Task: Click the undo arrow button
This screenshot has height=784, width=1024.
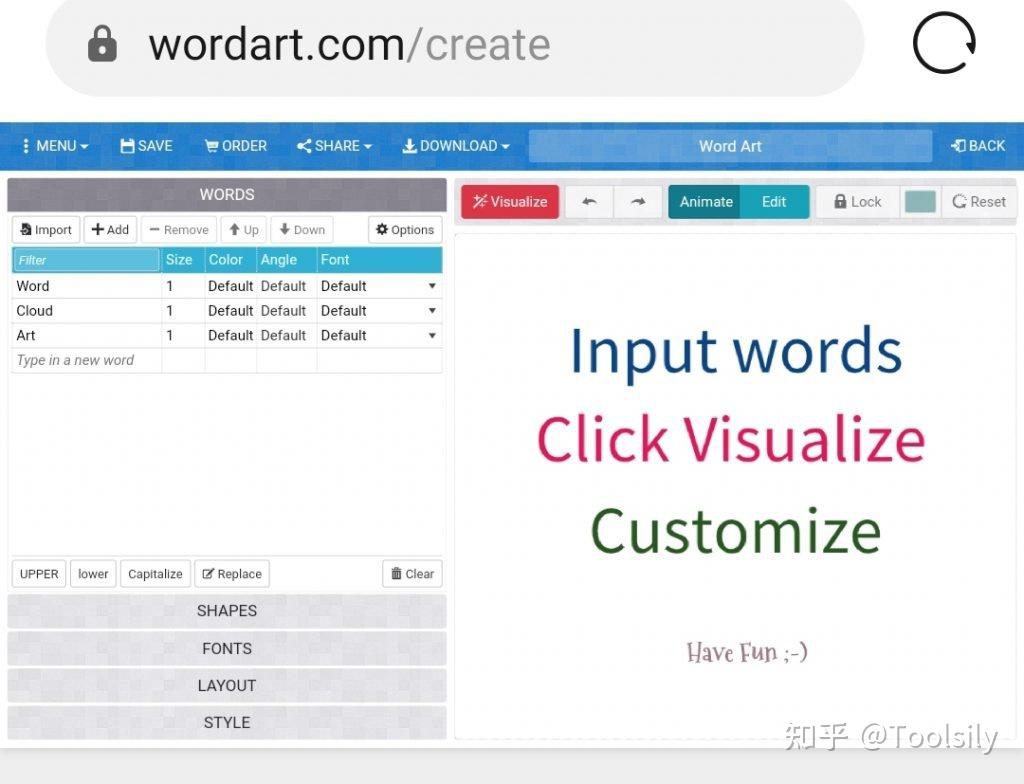Action: point(589,201)
